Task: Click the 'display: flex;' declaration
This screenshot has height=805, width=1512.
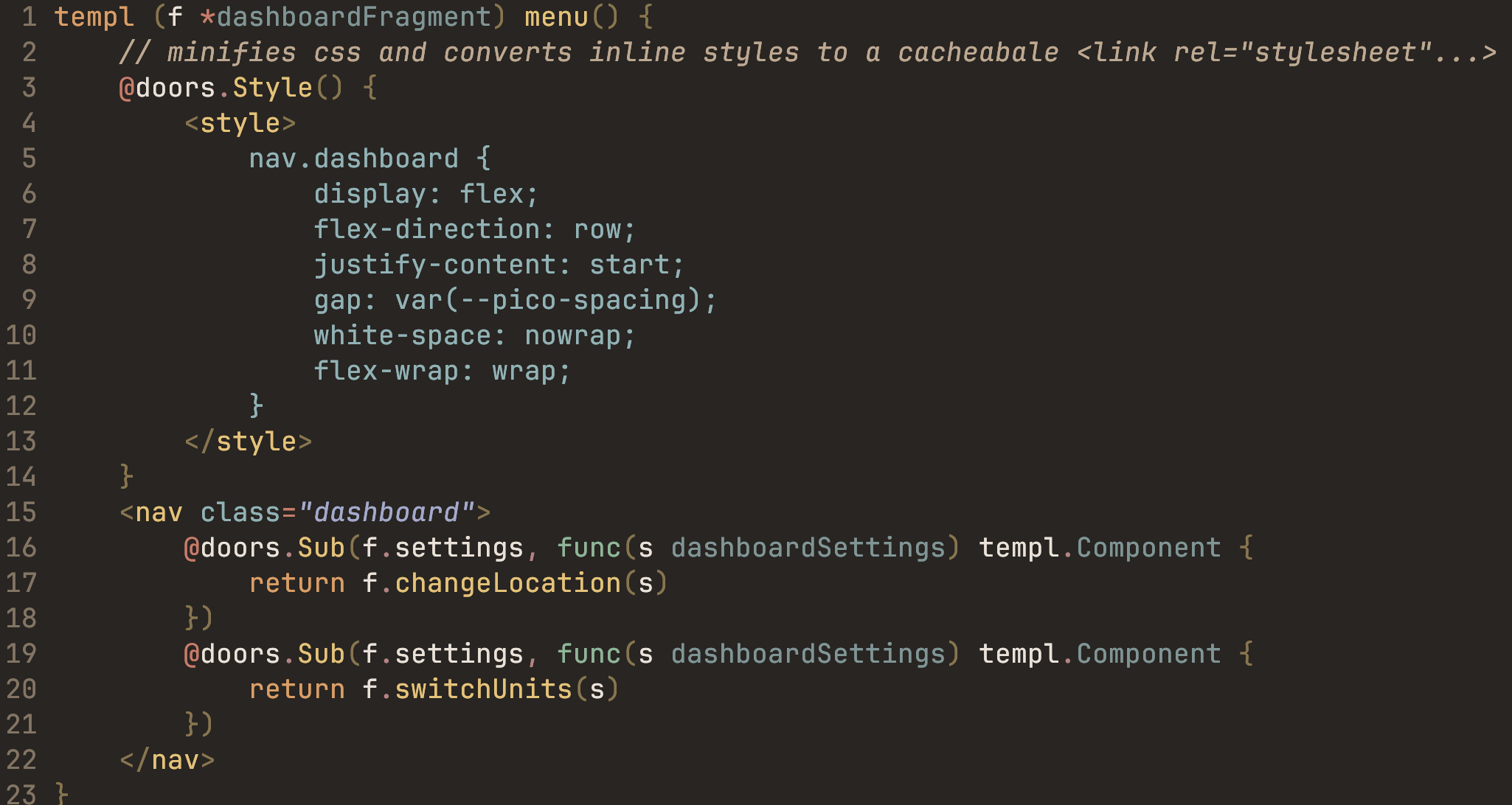Action: click(x=426, y=194)
